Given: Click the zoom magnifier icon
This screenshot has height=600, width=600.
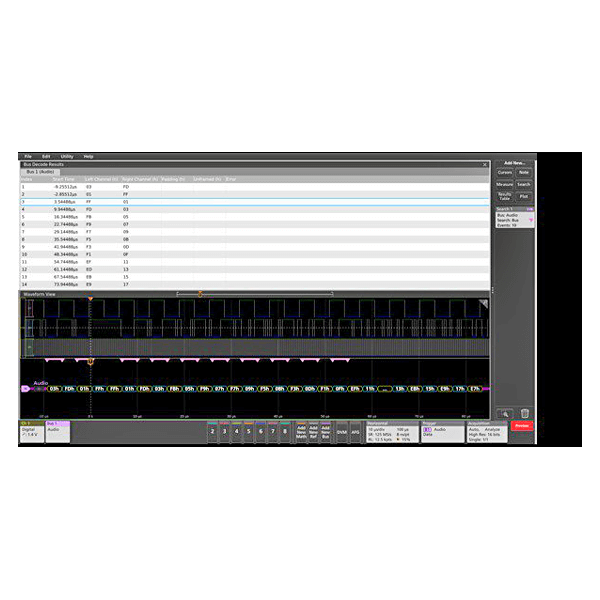Looking at the screenshot, I should pyautogui.click(x=505, y=414).
